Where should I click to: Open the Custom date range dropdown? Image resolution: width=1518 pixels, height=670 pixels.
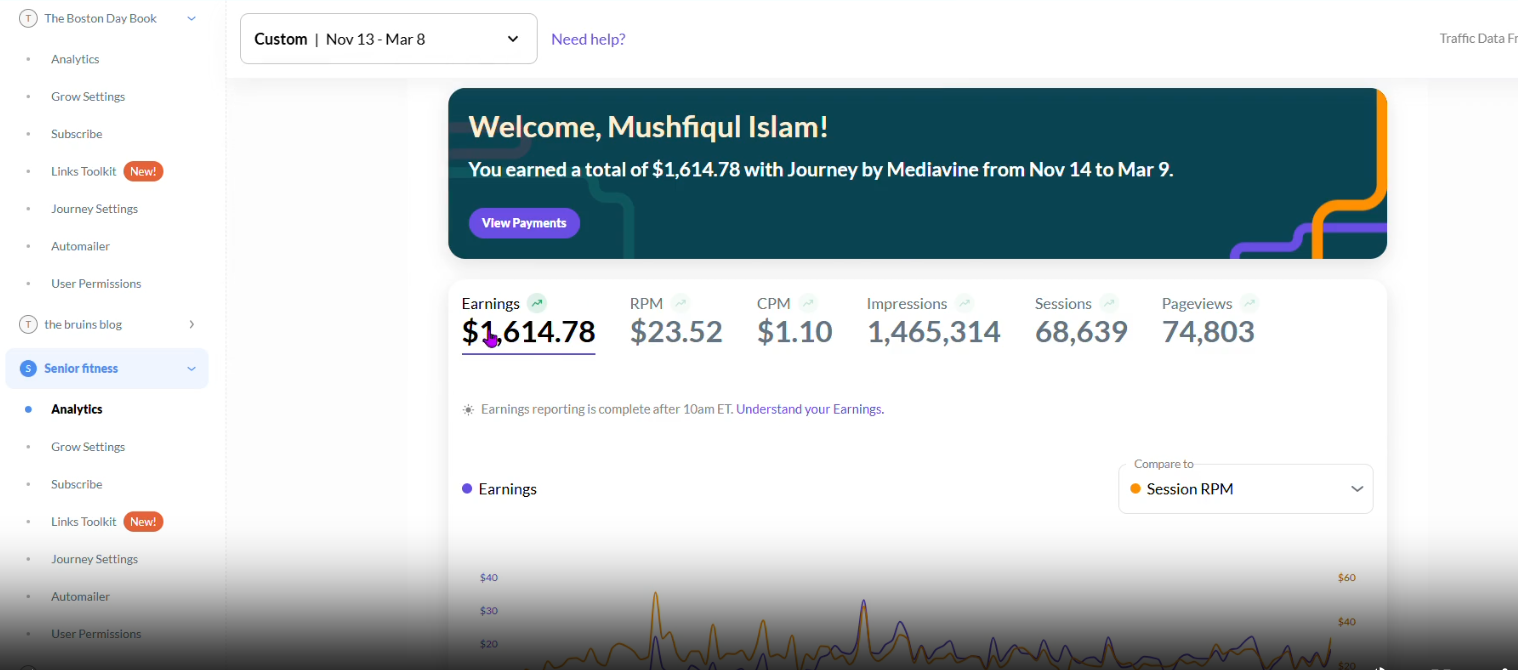[x=389, y=39]
